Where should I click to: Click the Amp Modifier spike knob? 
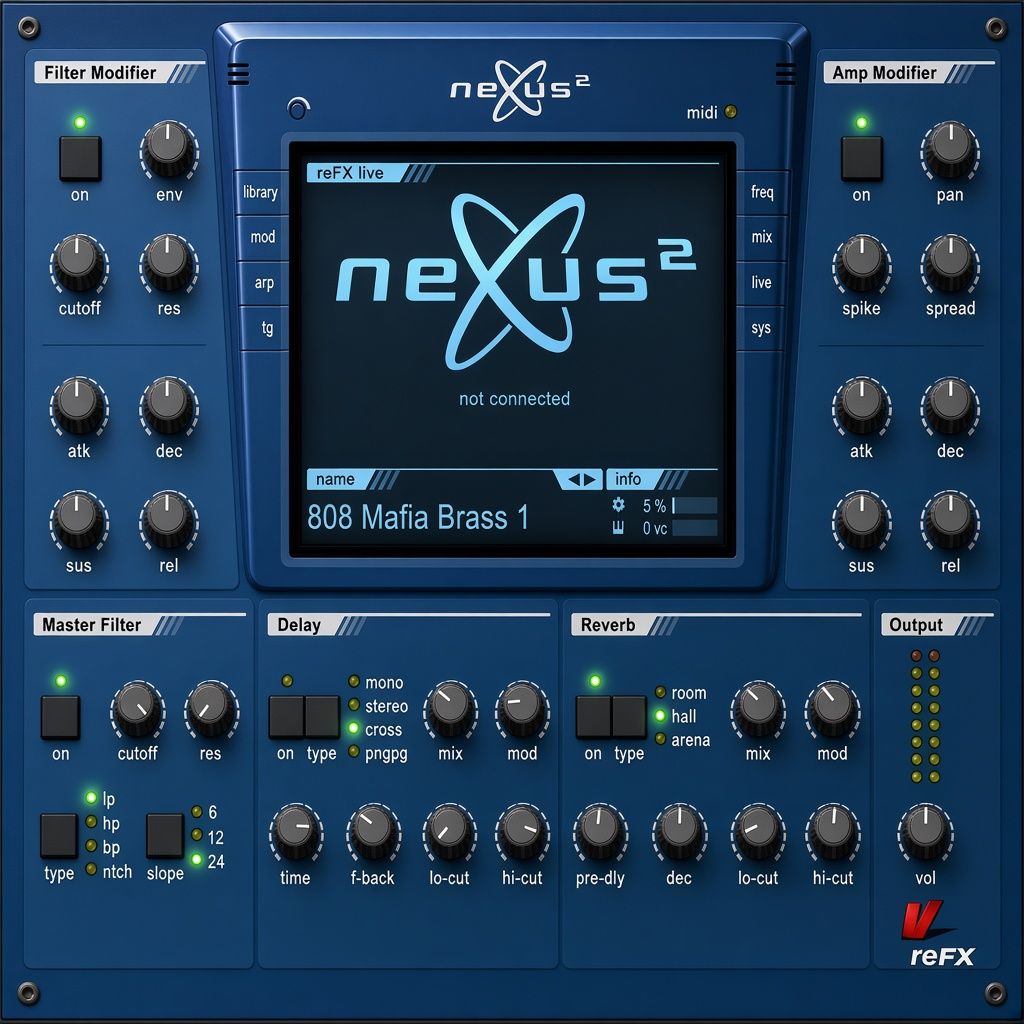click(861, 264)
